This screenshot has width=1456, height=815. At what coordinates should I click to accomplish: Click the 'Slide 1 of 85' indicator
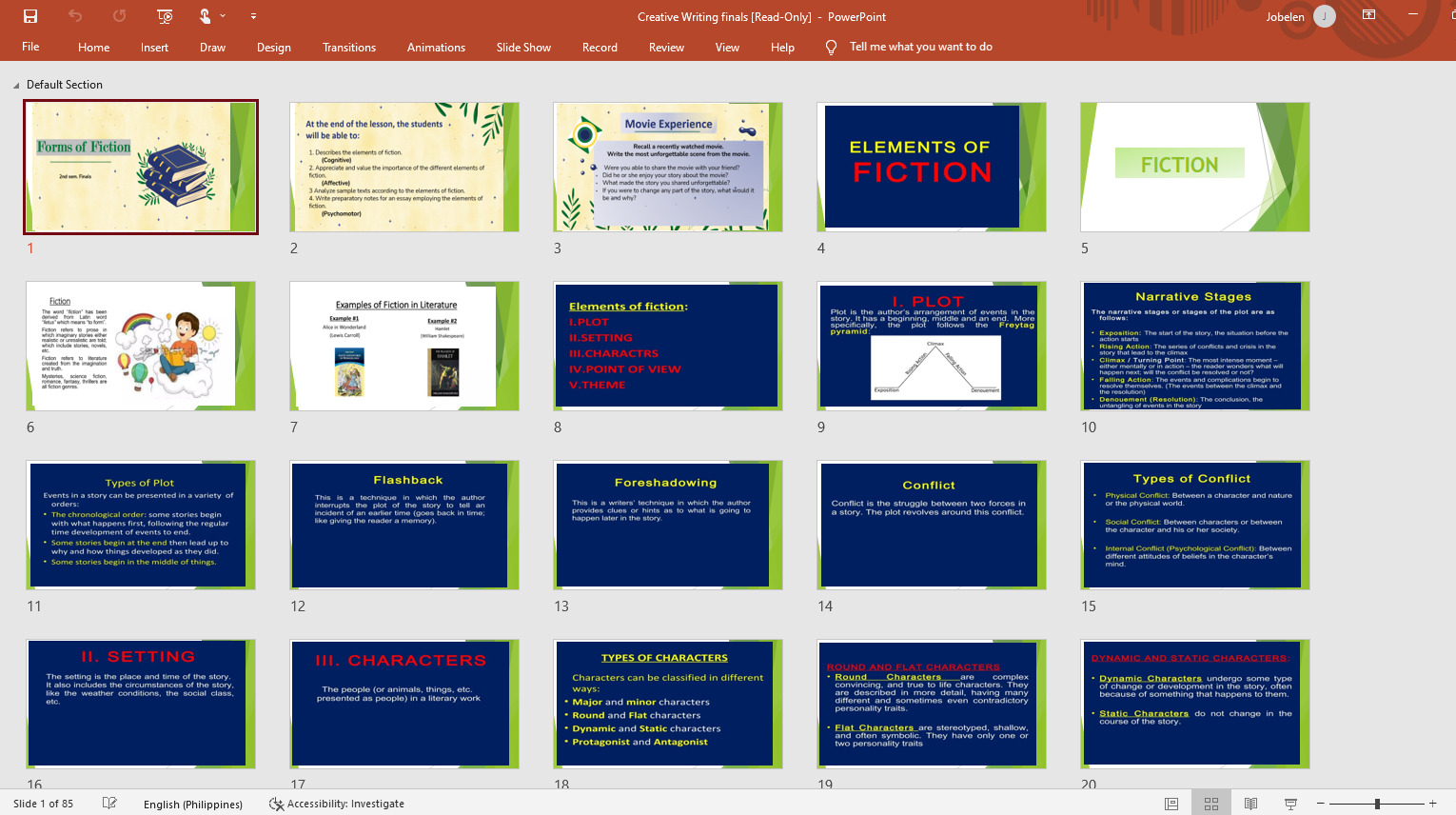[43, 804]
